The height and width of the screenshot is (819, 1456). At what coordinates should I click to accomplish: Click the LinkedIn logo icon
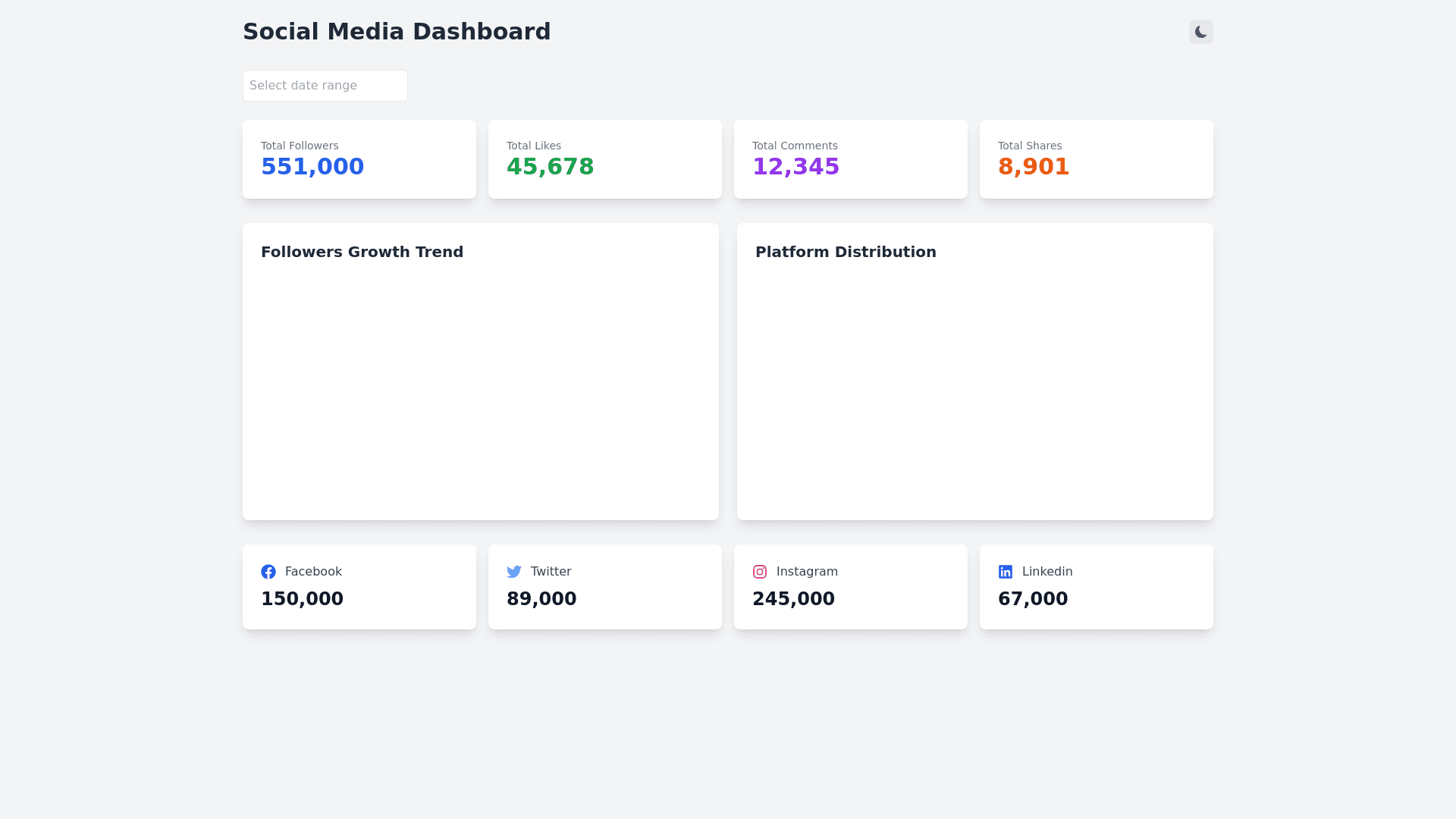pyautogui.click(x=1006, y=572)
